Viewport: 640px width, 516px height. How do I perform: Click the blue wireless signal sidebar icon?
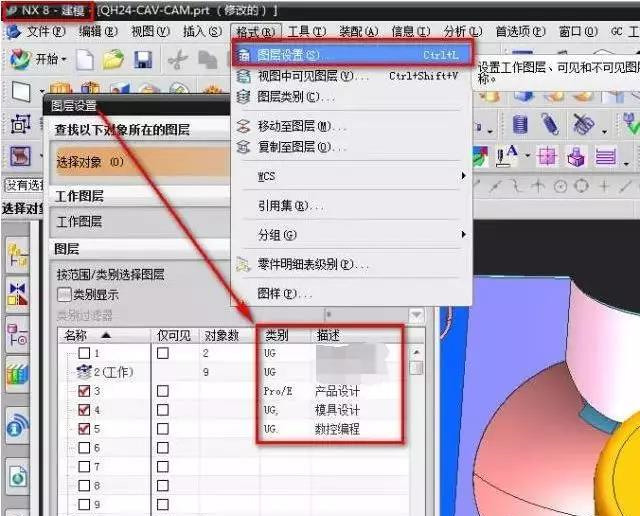(17, 425)
